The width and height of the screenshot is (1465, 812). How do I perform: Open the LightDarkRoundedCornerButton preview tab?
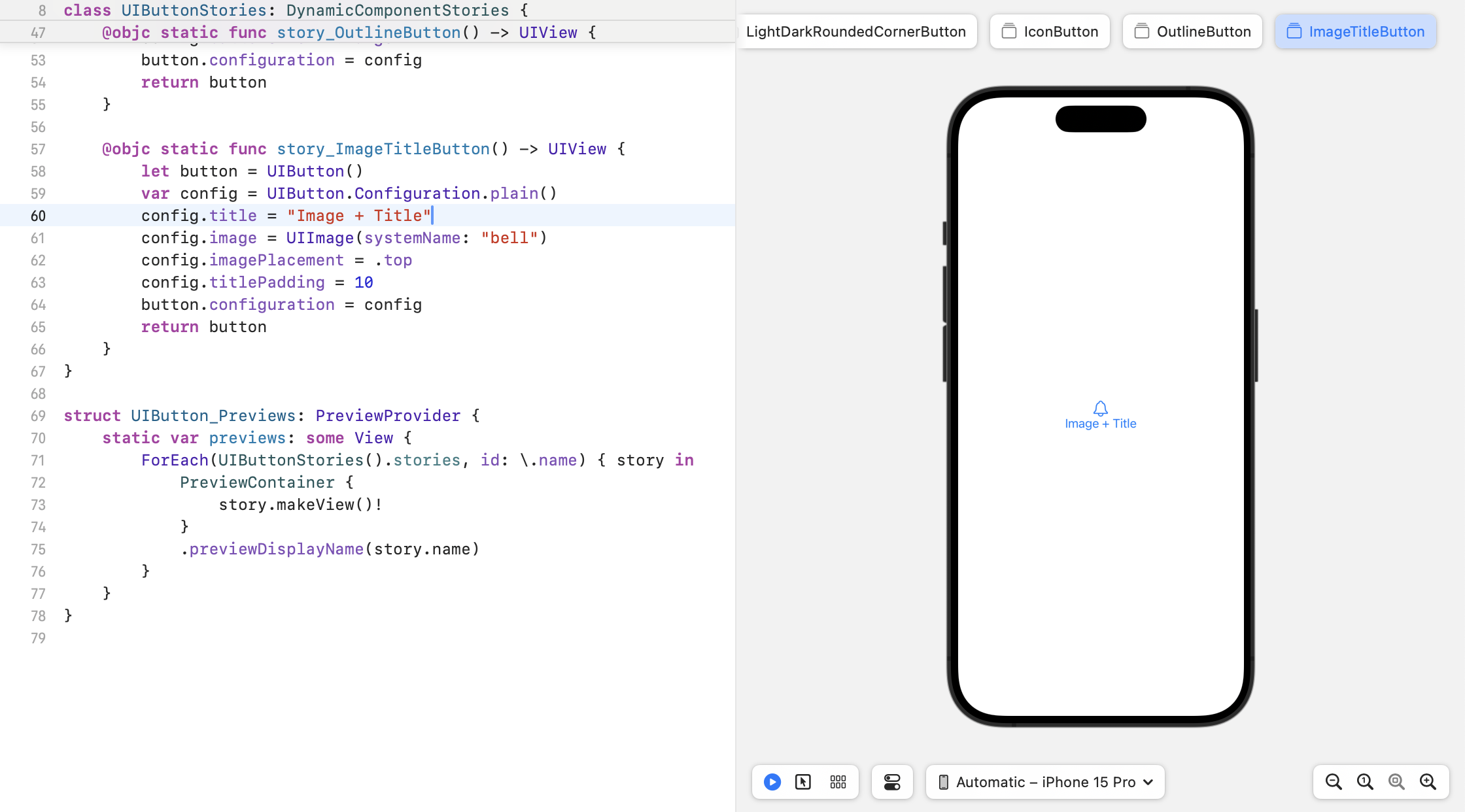855,31
